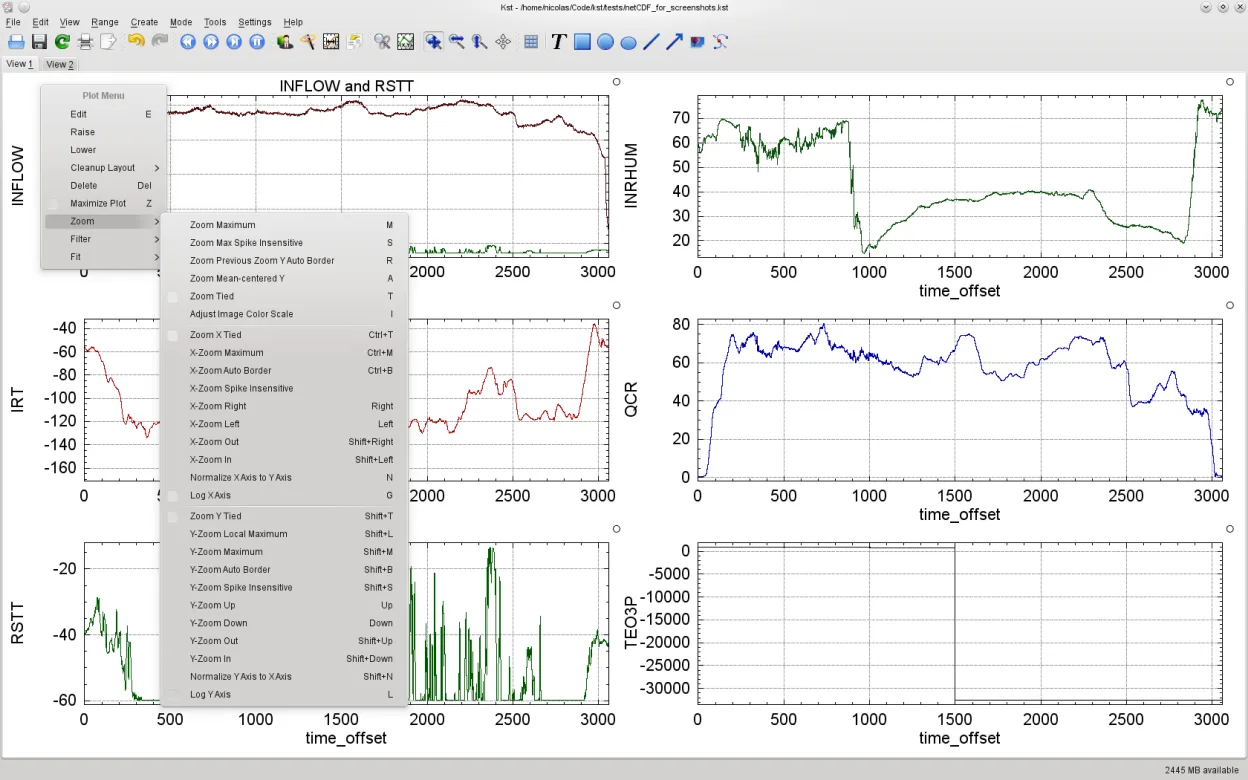Open the Tools menu
Viewport: 1248px width, 780px height.
coord(215,22)
